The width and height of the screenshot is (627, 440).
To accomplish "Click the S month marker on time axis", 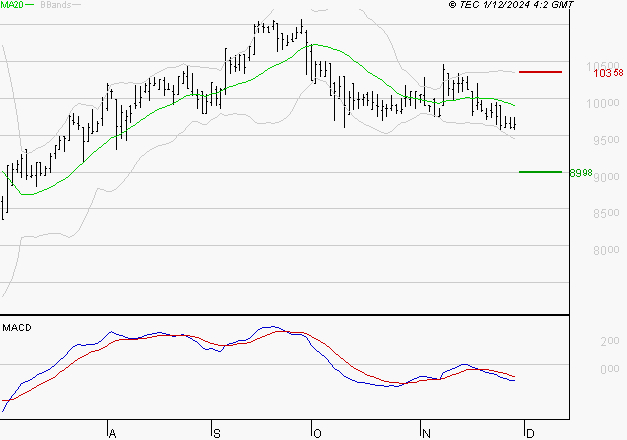I will (216, 434).
